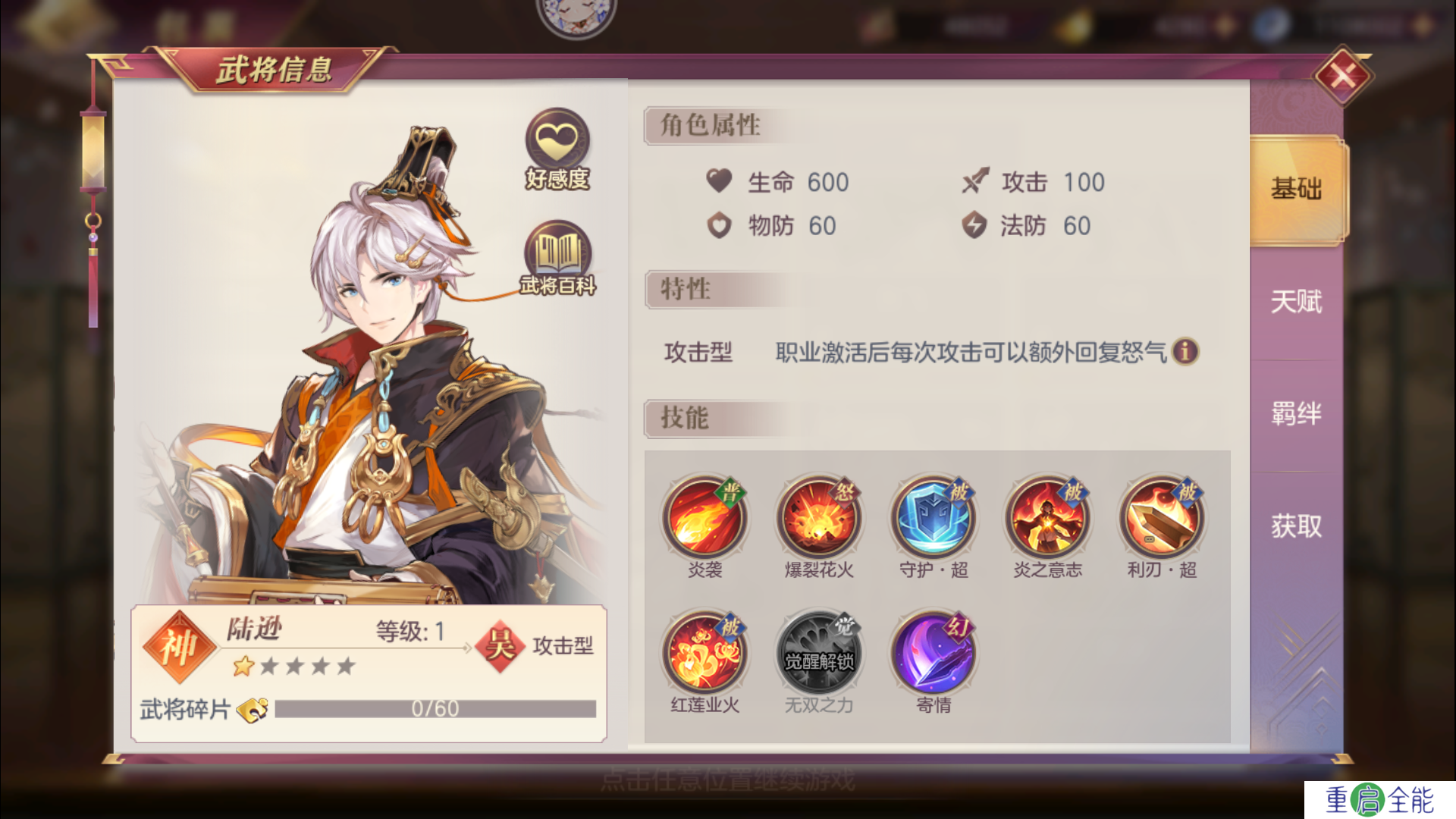This screenshot has height=819, width=1456.
Task: Select the 炎之意志 passive skill icon
Action: tap(1048, 518)
